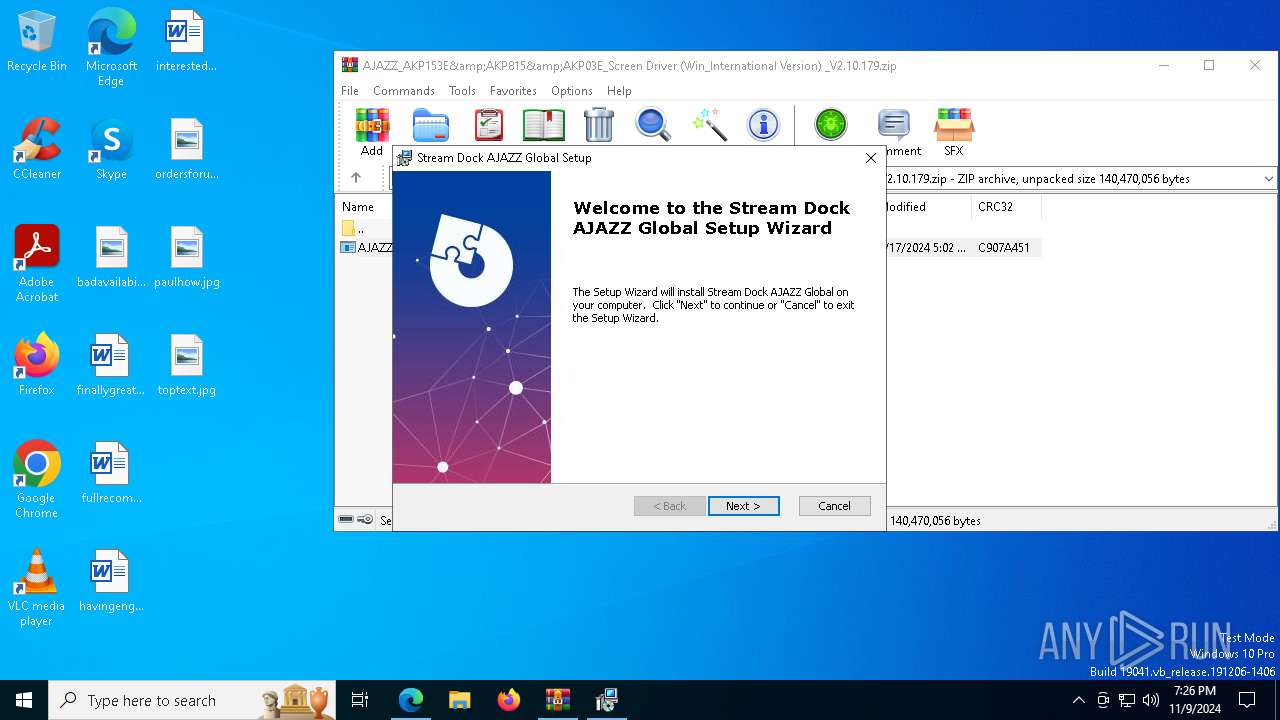Go up one folder with arrow in WinRAR
This screenshot has height=720, width=1280.
click(x=355, y=178)
